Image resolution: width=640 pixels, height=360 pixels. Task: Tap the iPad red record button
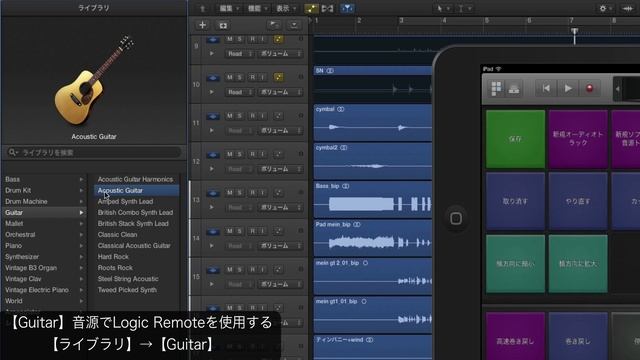(589, 88)
